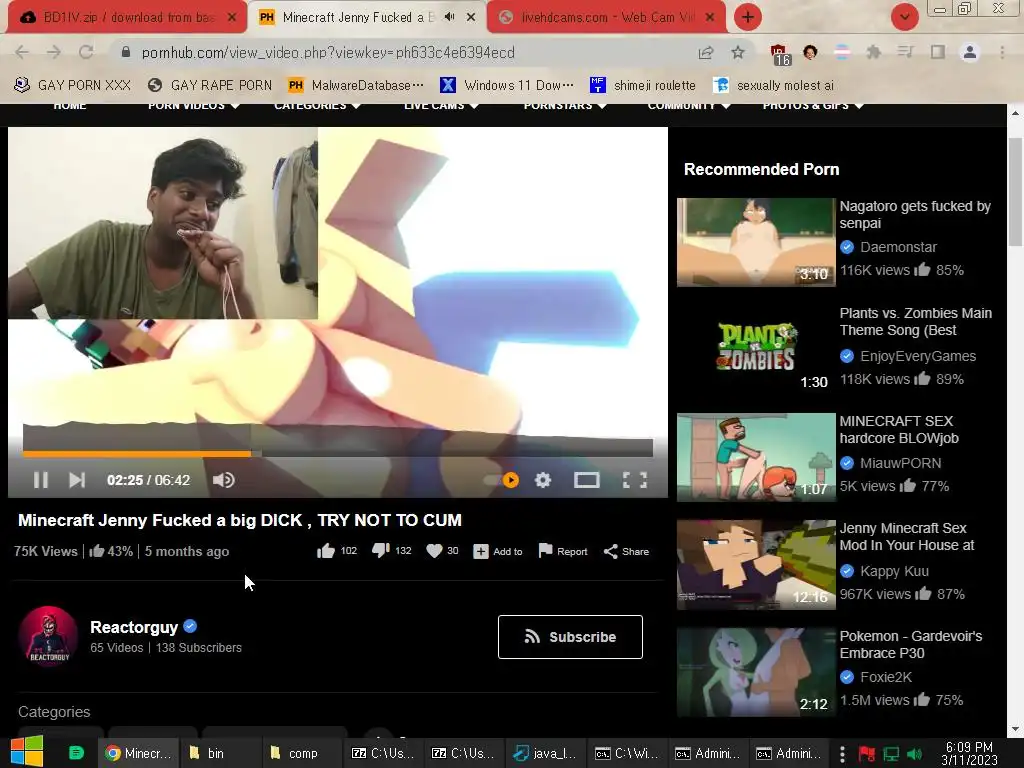Reload the current page

[x=86, y=52]
